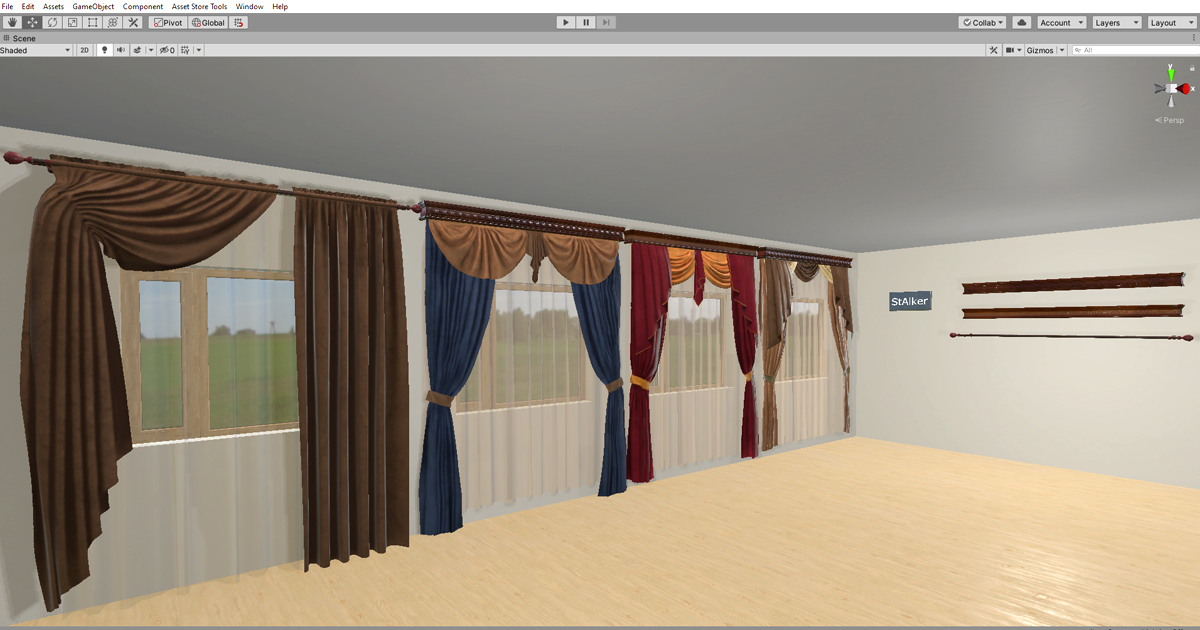The image size is (1200, 630).
Task: Open the Component menu
Action: point(143,6)
